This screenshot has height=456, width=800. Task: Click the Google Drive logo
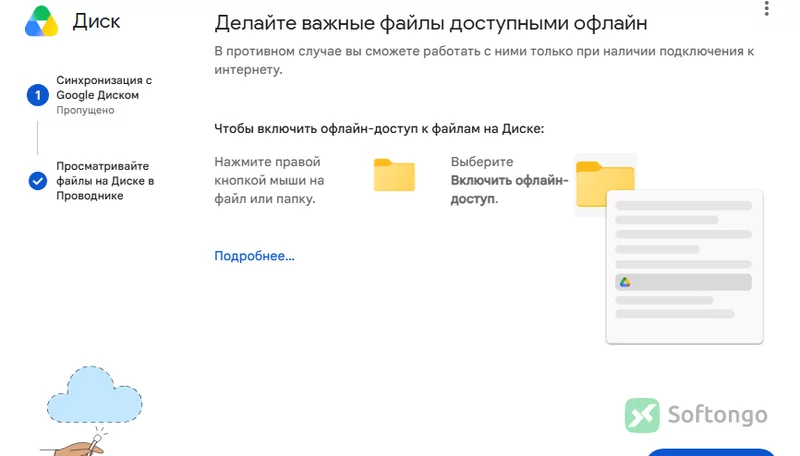pos(41,21)
